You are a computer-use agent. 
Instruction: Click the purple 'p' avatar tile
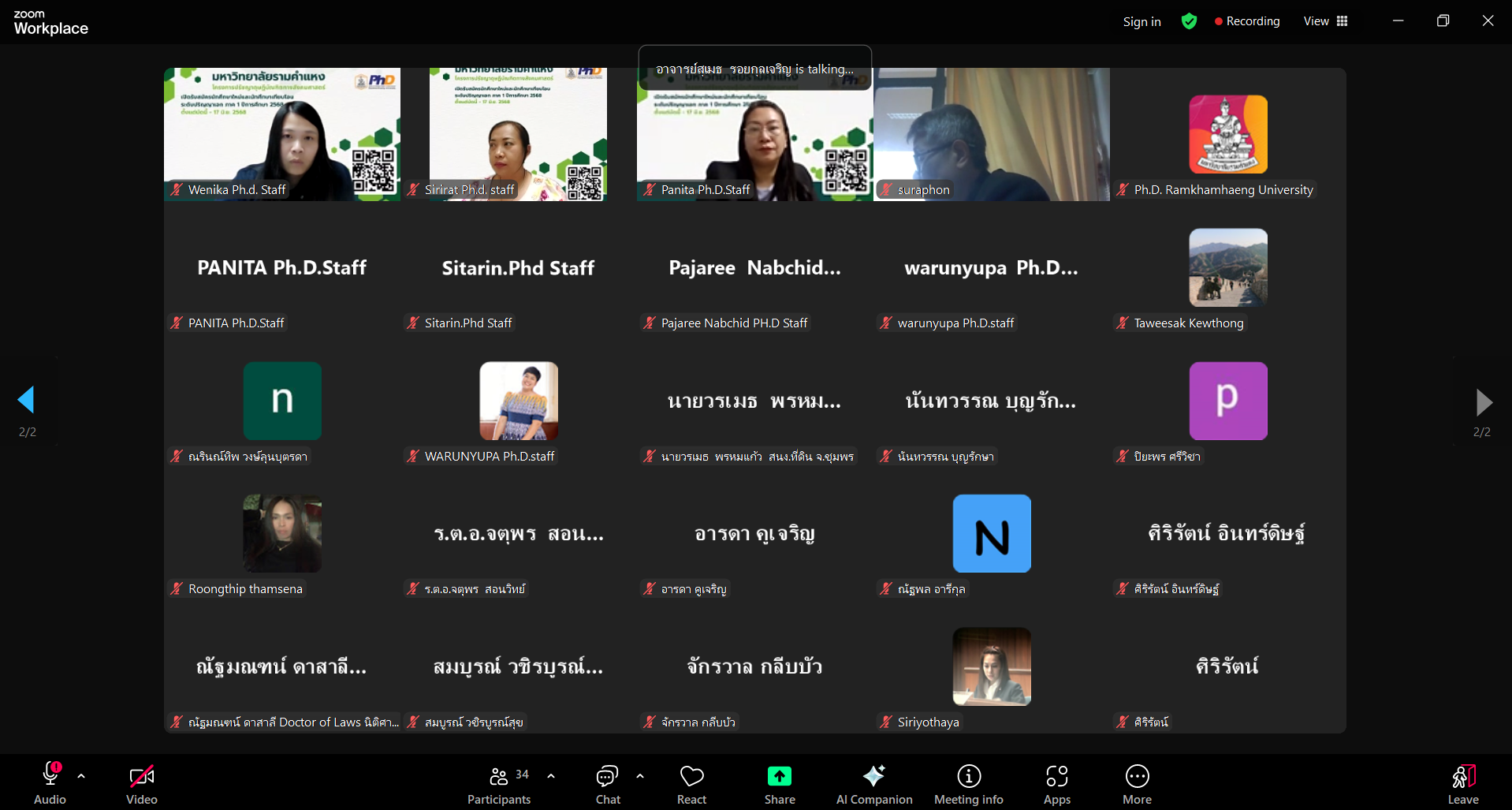tap(1228, 401)
